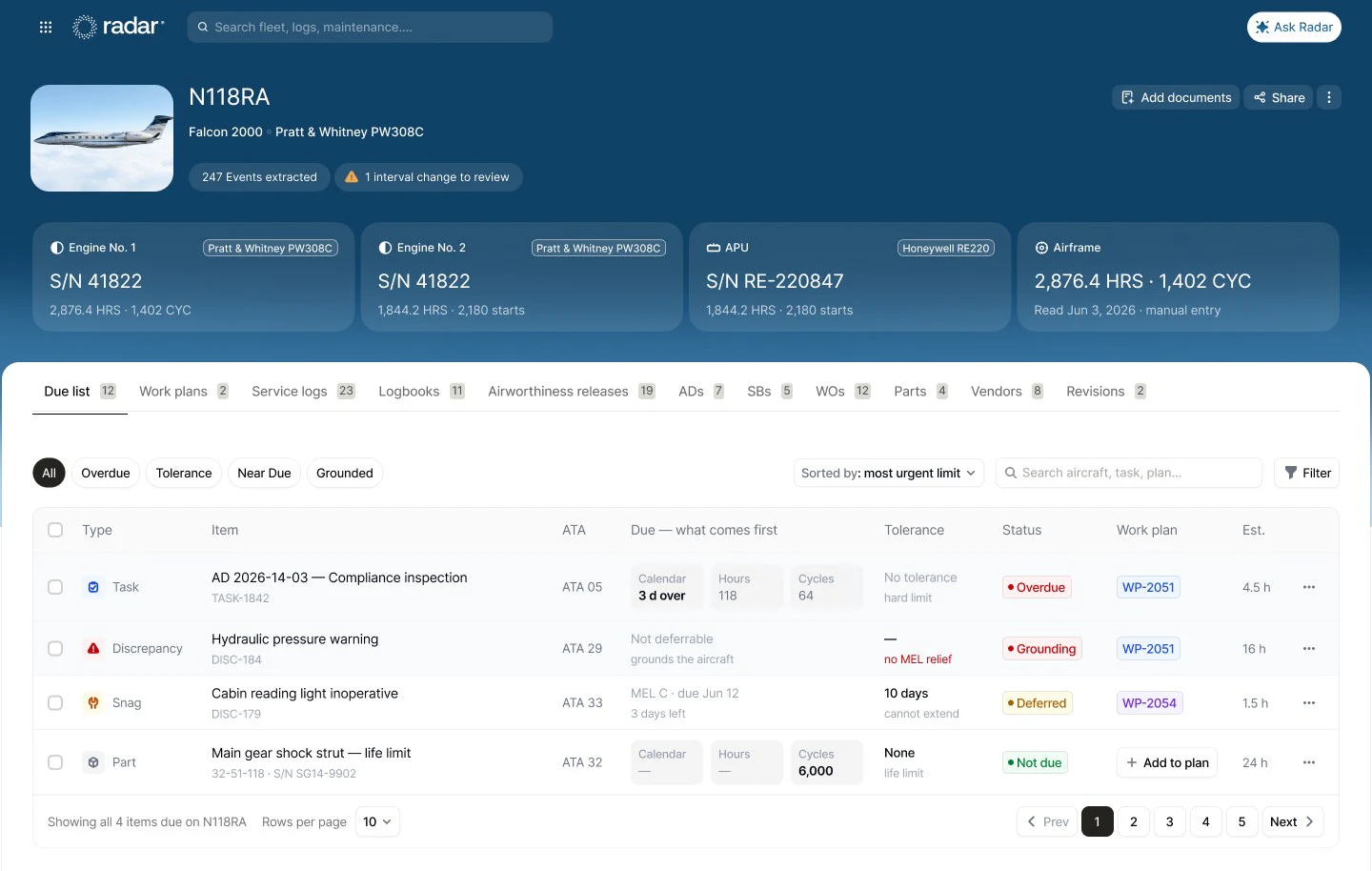Open the Sorted by most urgent limit dropdown
The height and width of the screenshot is (871, 1372).
click(889, 473)
